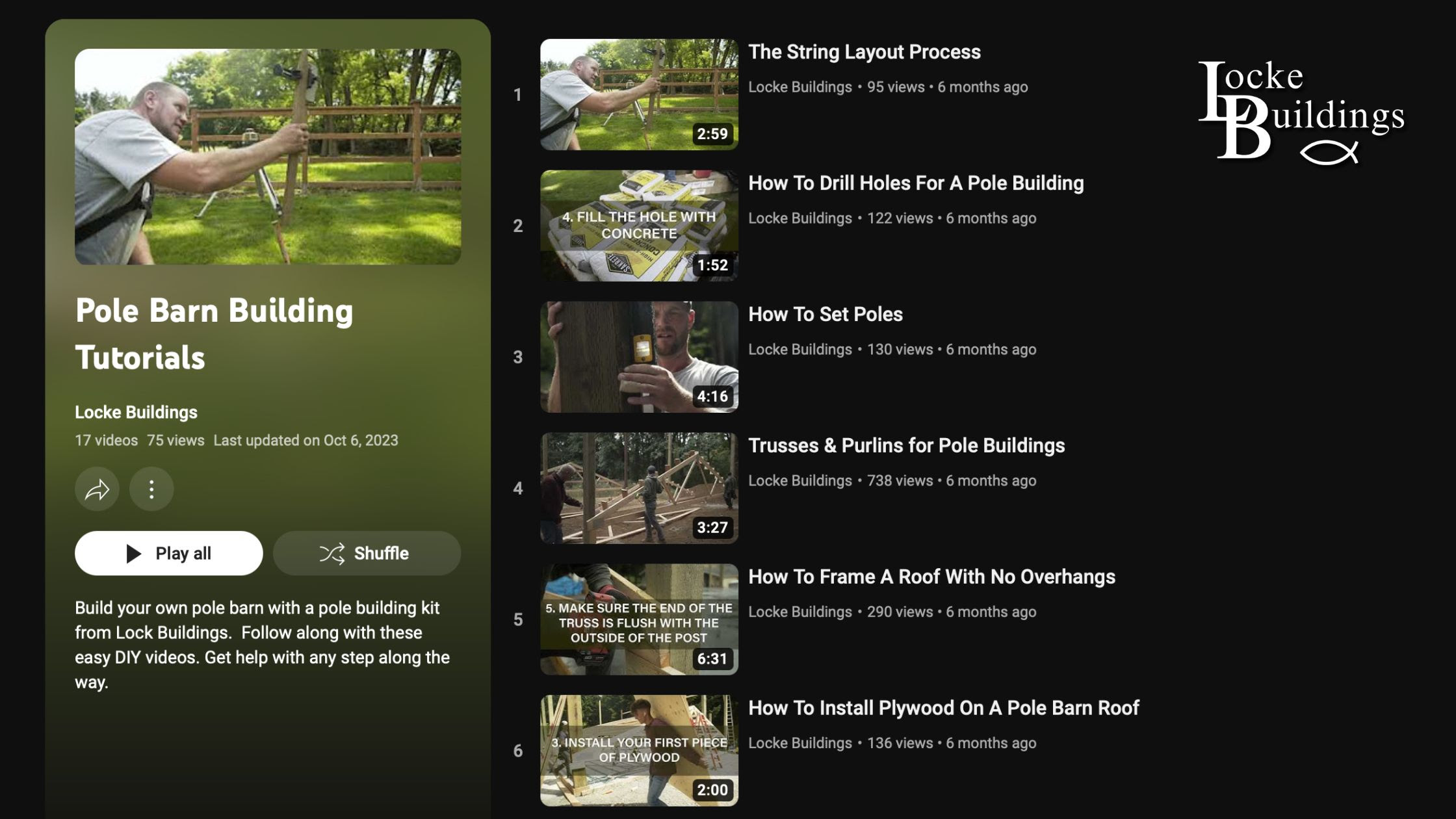Click the 290 views text
Image resolution: width=1456 pixels, height=819 pixels.
(900, 612)
